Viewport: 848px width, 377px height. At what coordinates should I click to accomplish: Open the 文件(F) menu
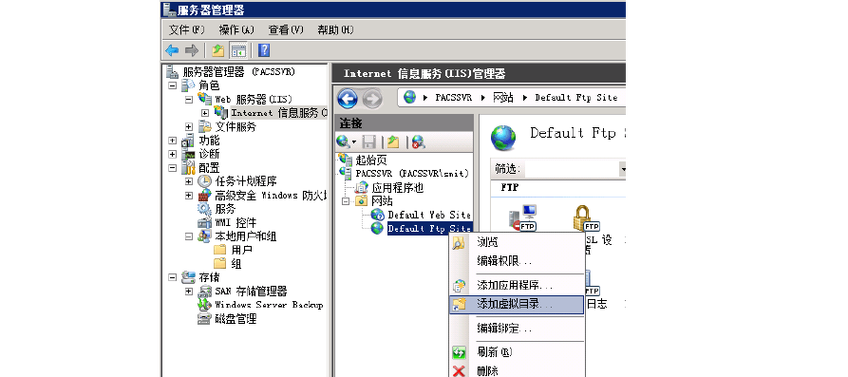click(187, 30)
